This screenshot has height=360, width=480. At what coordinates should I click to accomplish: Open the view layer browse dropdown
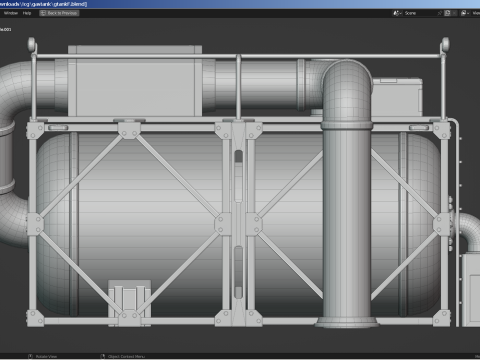point(465,13)
